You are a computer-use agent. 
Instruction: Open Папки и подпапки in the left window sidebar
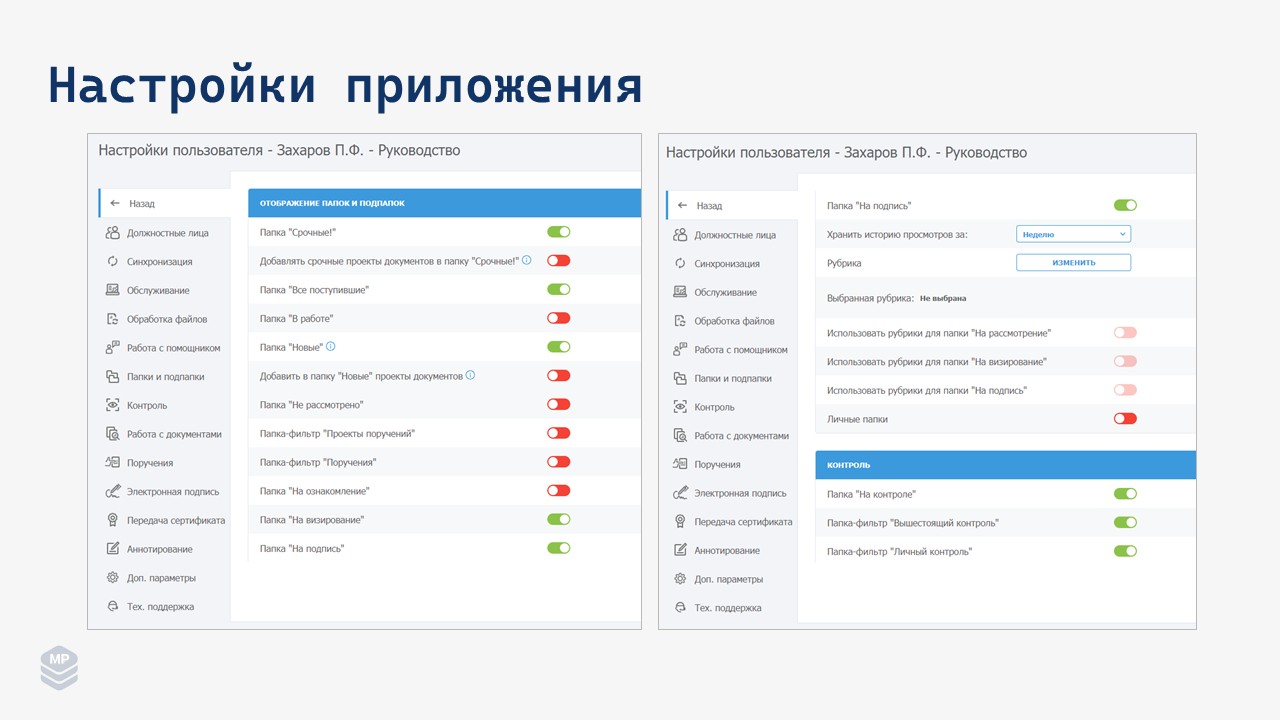click(165, 377)
